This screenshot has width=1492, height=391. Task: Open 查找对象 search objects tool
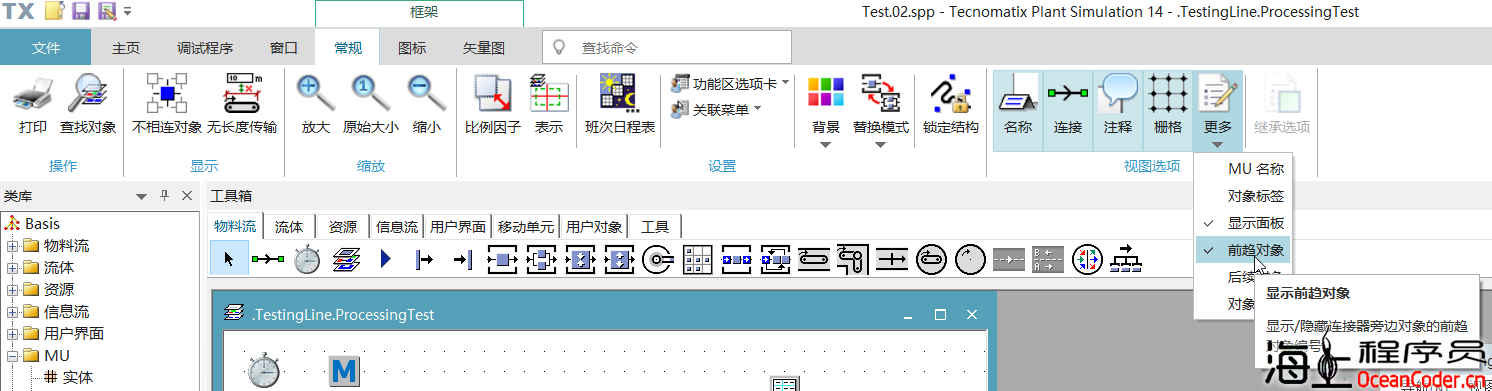(x=88, y=95)
